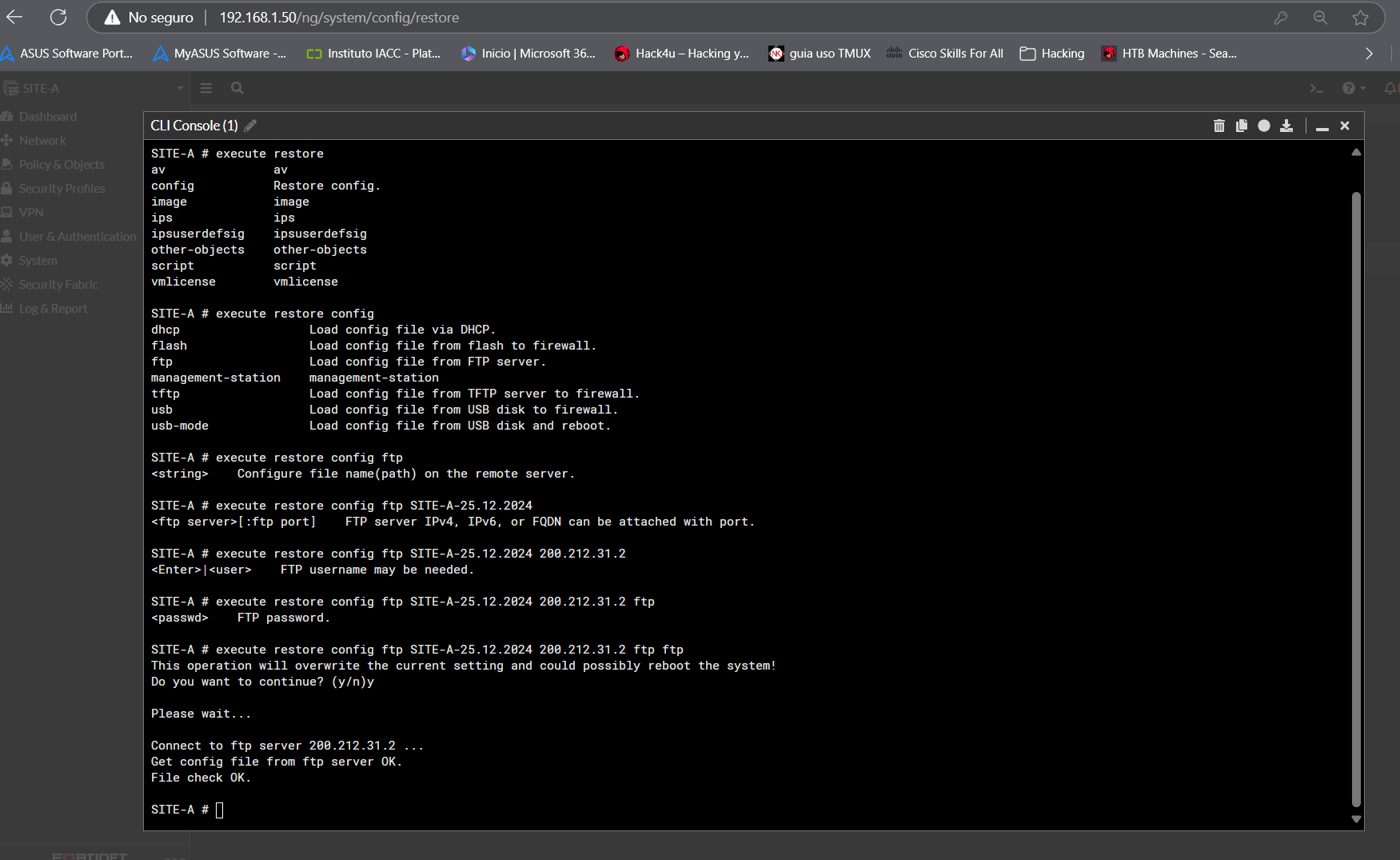Expand the Help question mark dropdown

1353,88
